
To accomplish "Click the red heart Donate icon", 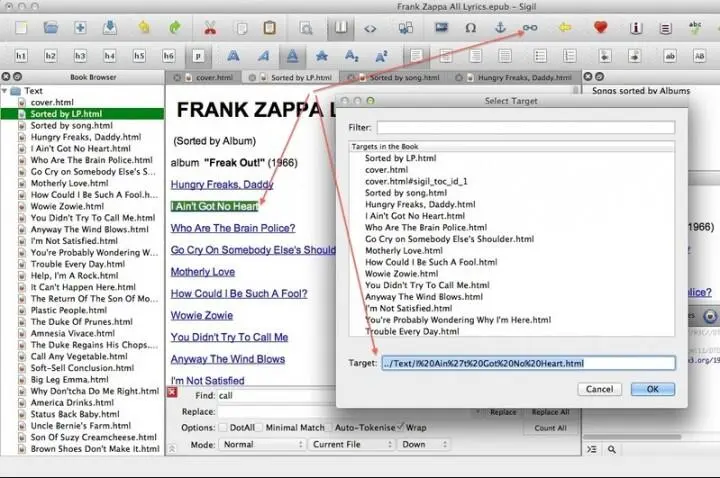I will 600,28.
